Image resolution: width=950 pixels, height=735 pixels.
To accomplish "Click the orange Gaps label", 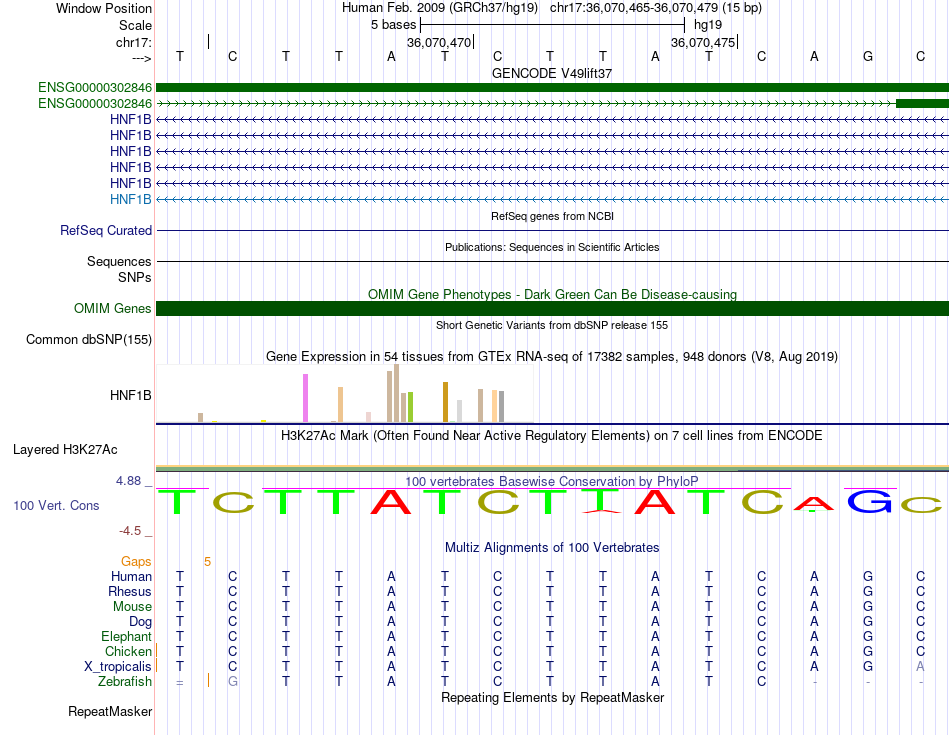I will point(136,562).
